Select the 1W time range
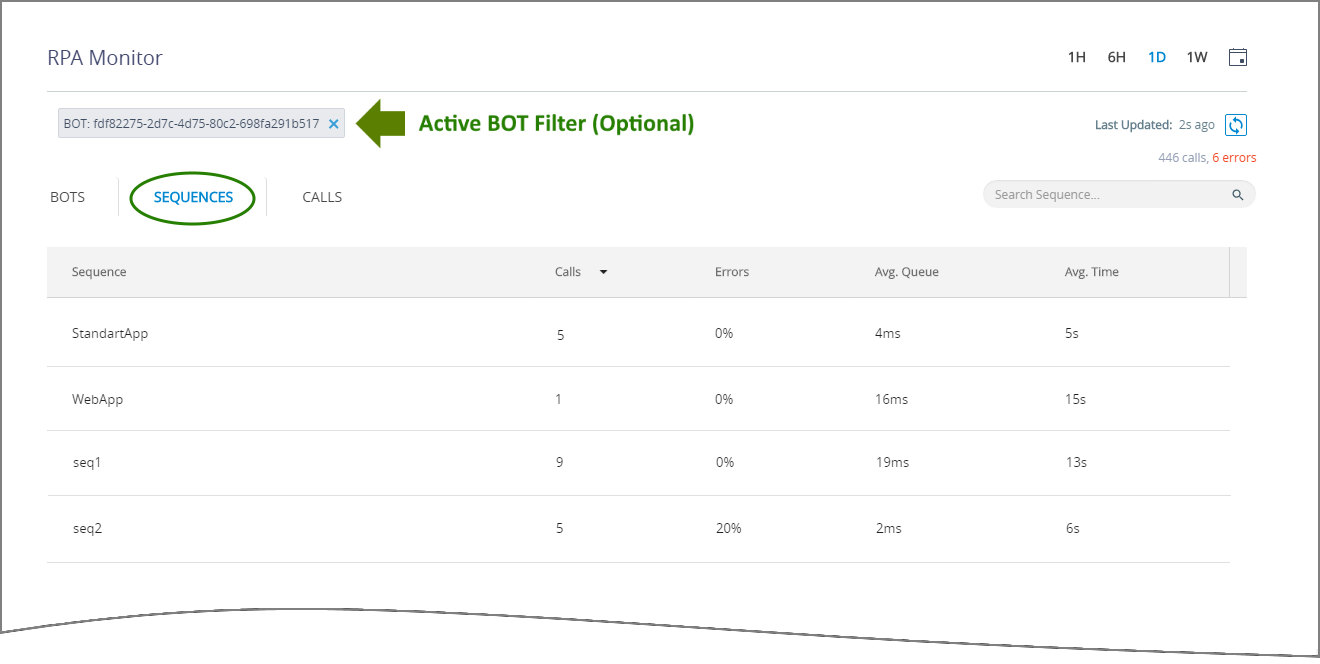The height and width of the screenshot is (664, 1320). click(x=1197, y=57)
